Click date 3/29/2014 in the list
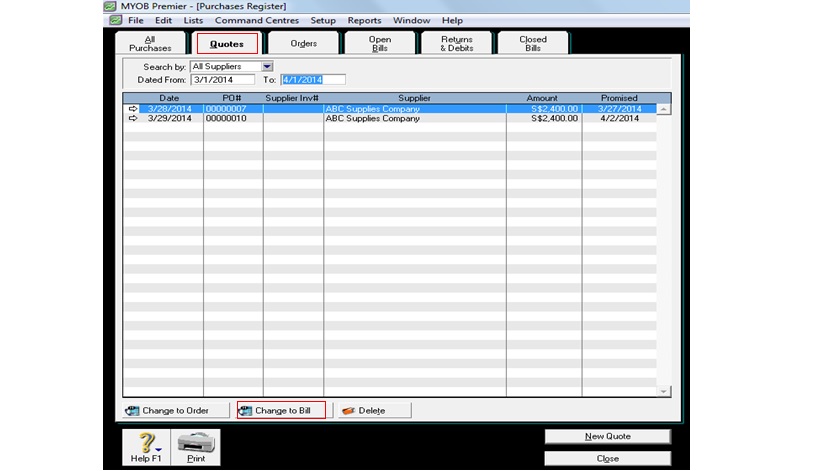 (x=170, y=119)
